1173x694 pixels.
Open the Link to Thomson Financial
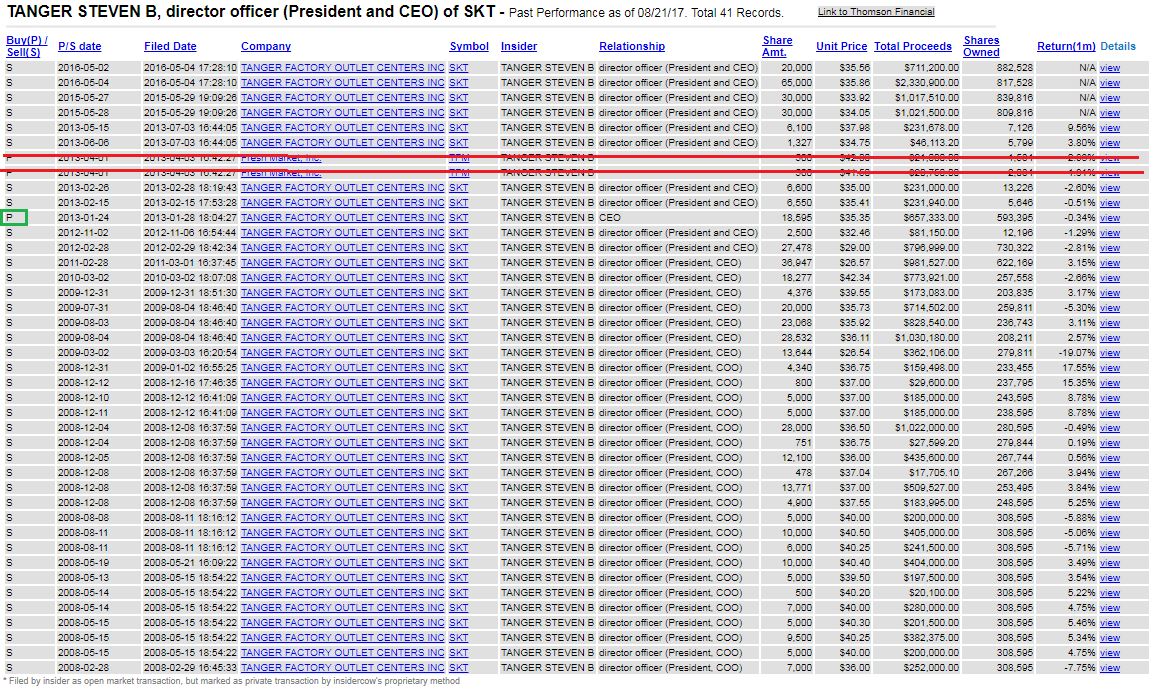(x=875, y=12)
